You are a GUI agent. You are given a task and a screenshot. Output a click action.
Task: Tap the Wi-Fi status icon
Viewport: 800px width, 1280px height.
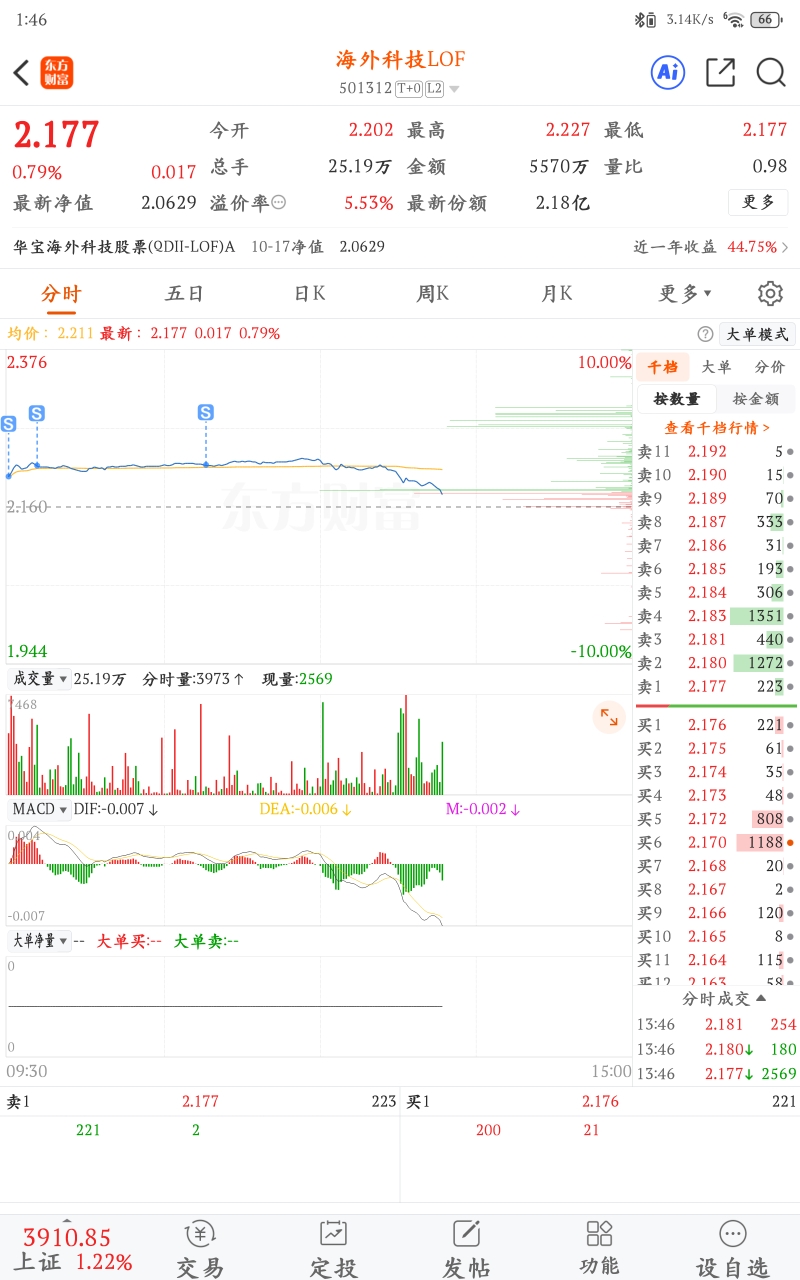(x=734, y=19)
